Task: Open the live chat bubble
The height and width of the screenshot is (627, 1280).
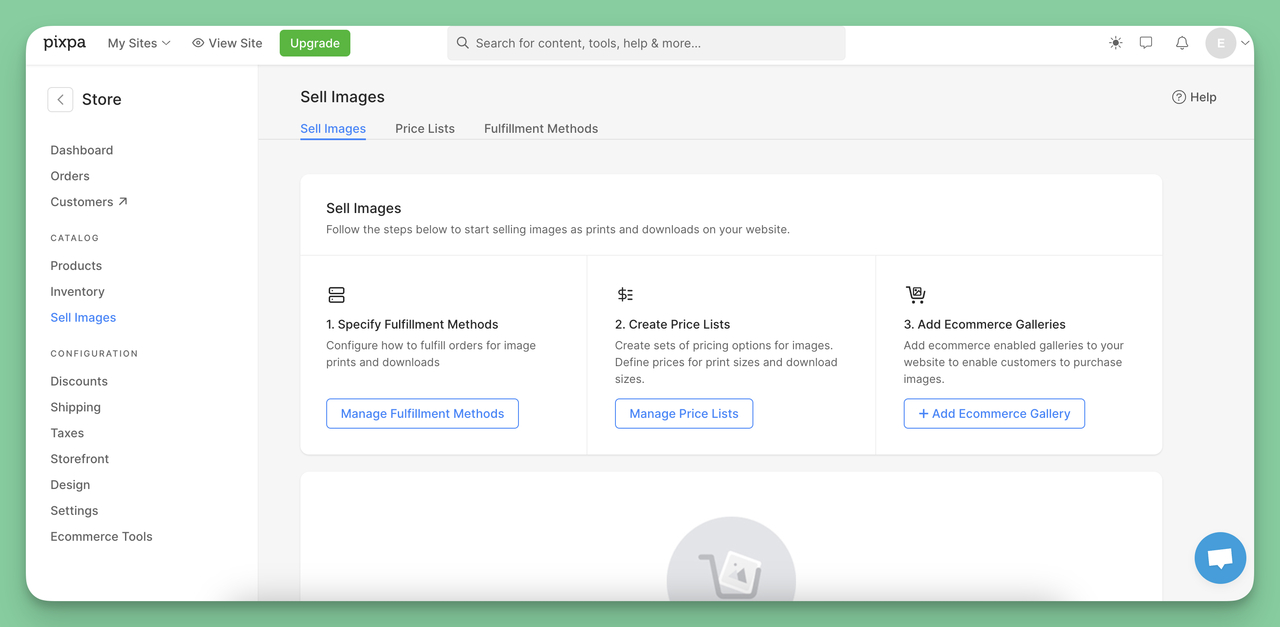Action: (x=1220, y=557)
